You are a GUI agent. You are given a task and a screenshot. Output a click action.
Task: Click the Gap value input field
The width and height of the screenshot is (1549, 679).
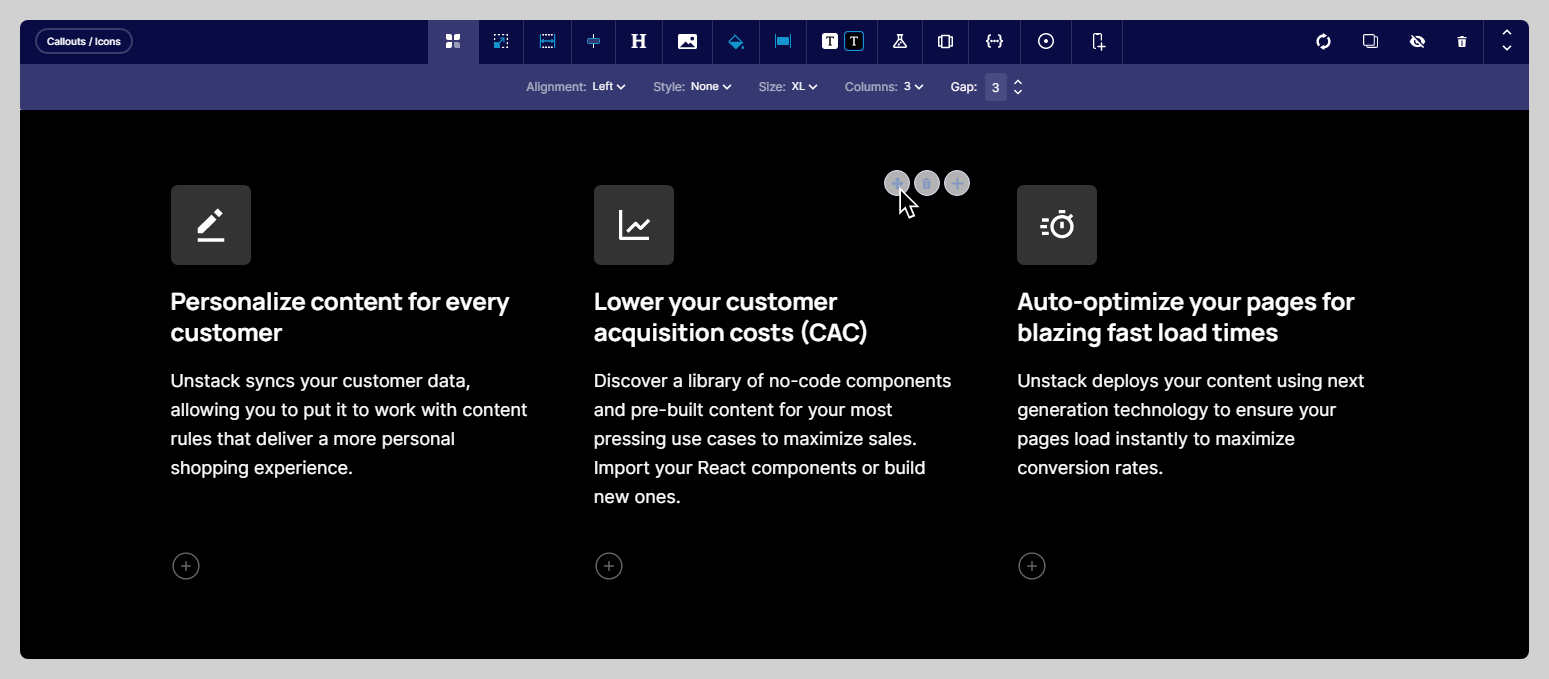(995, 88)
